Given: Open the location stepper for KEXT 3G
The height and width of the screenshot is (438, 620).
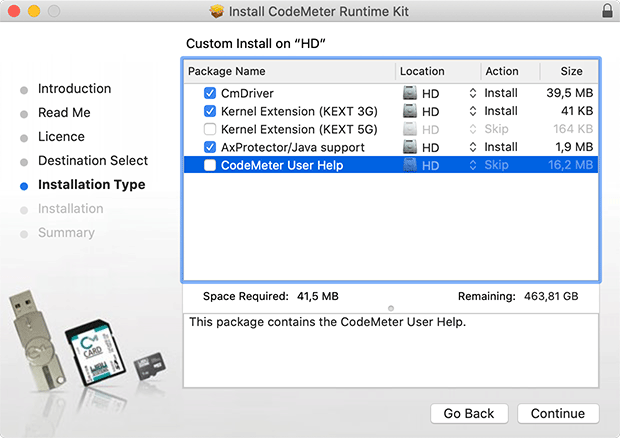Looking at the screenshot, I should click(x=473, y=111).
